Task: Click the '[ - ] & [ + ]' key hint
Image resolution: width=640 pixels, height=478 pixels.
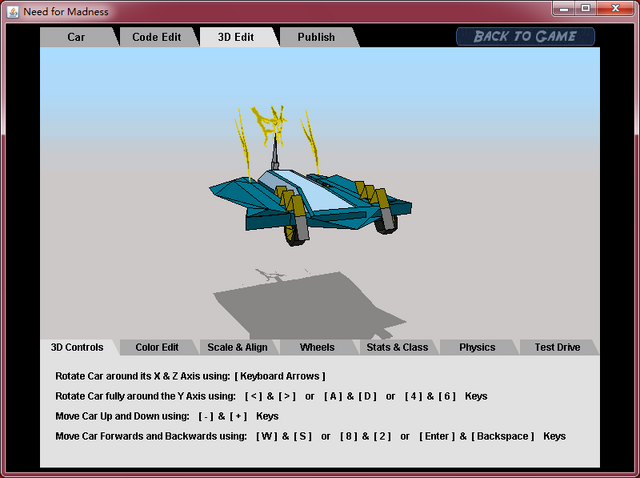Action: [223, 416]
